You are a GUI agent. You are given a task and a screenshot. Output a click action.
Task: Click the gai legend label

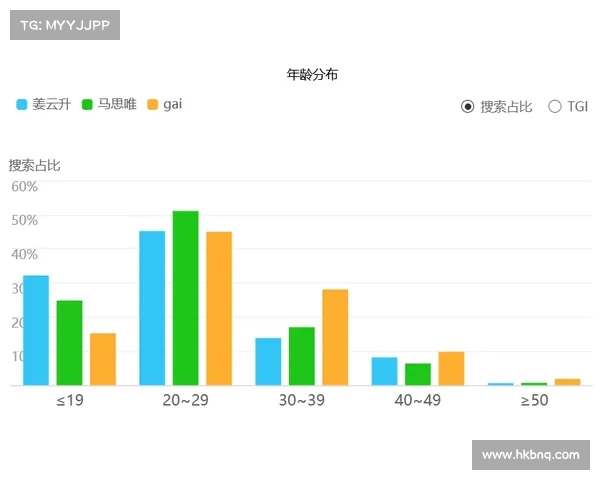(x=173, y=104)
